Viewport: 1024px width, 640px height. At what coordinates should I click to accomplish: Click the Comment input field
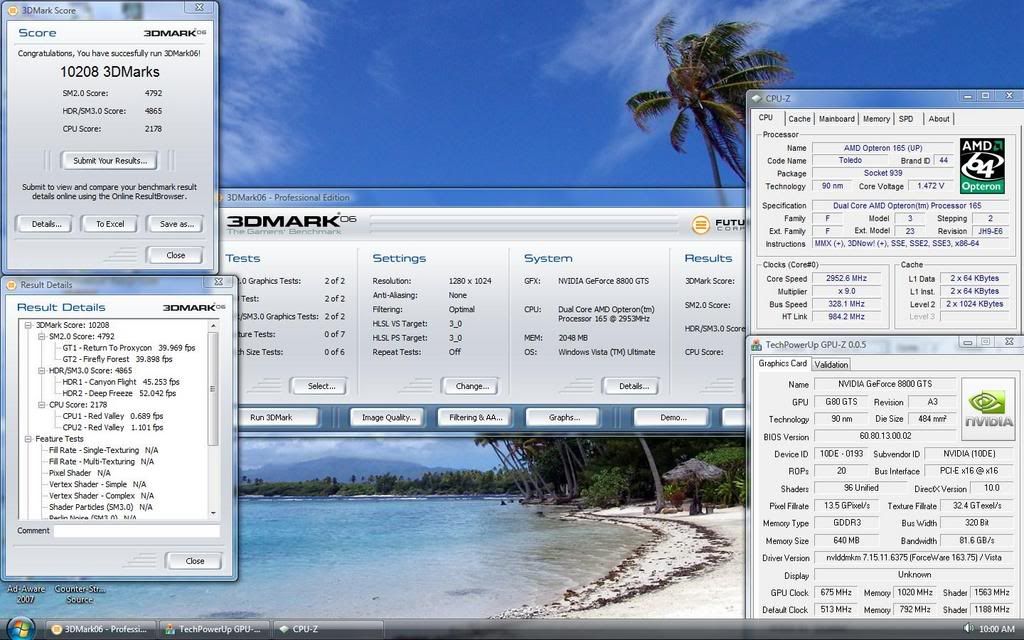[x=136, y=531]
